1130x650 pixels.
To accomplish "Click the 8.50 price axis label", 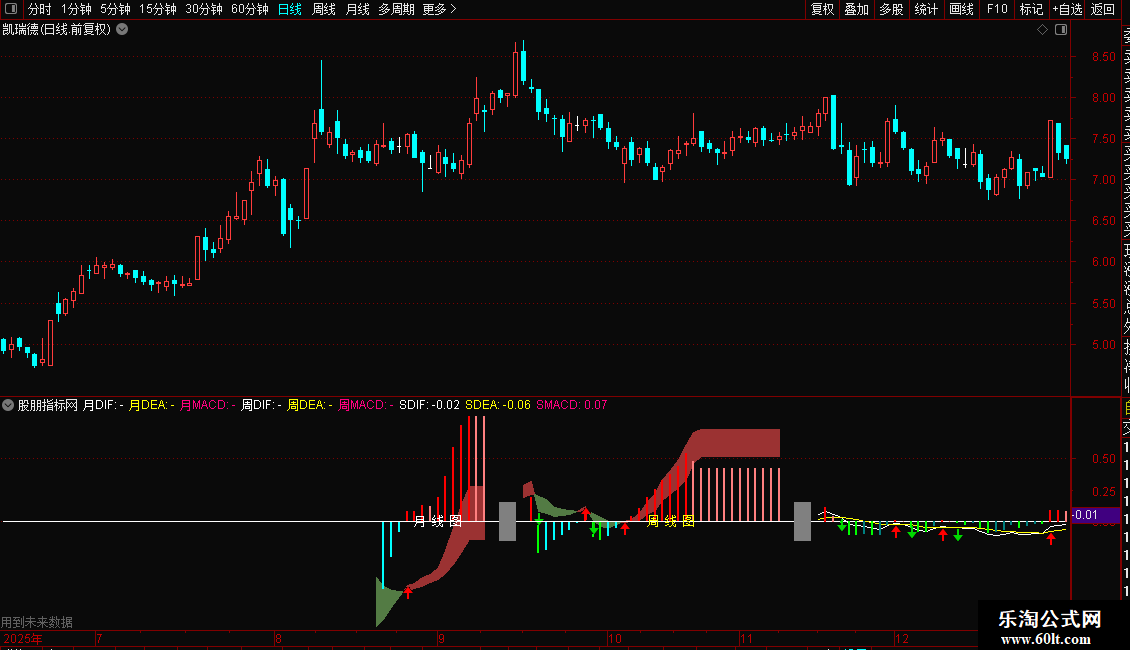I will click(x=1103, y=57).
